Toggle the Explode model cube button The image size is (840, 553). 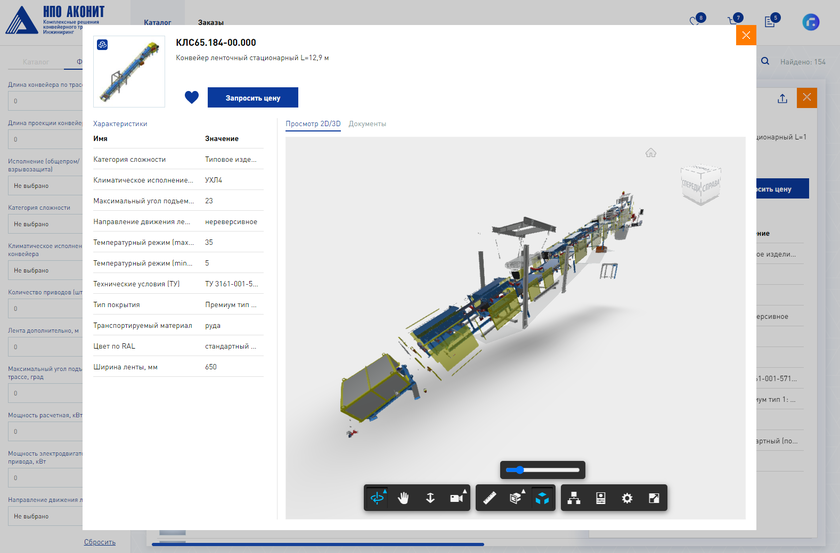coord(541,498)
